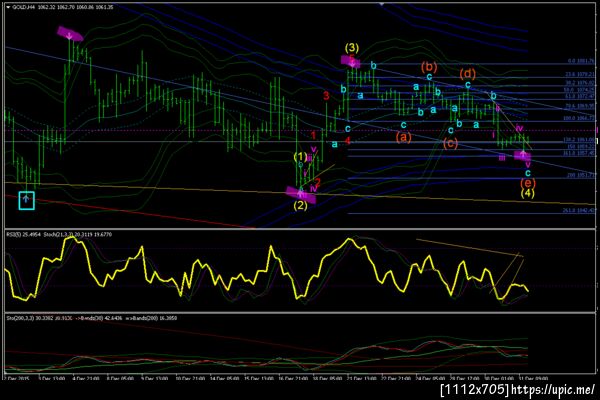Select the 261.8 Fibonacci level label
Viewport: 600px width, 400px height.
pos(579,210)
